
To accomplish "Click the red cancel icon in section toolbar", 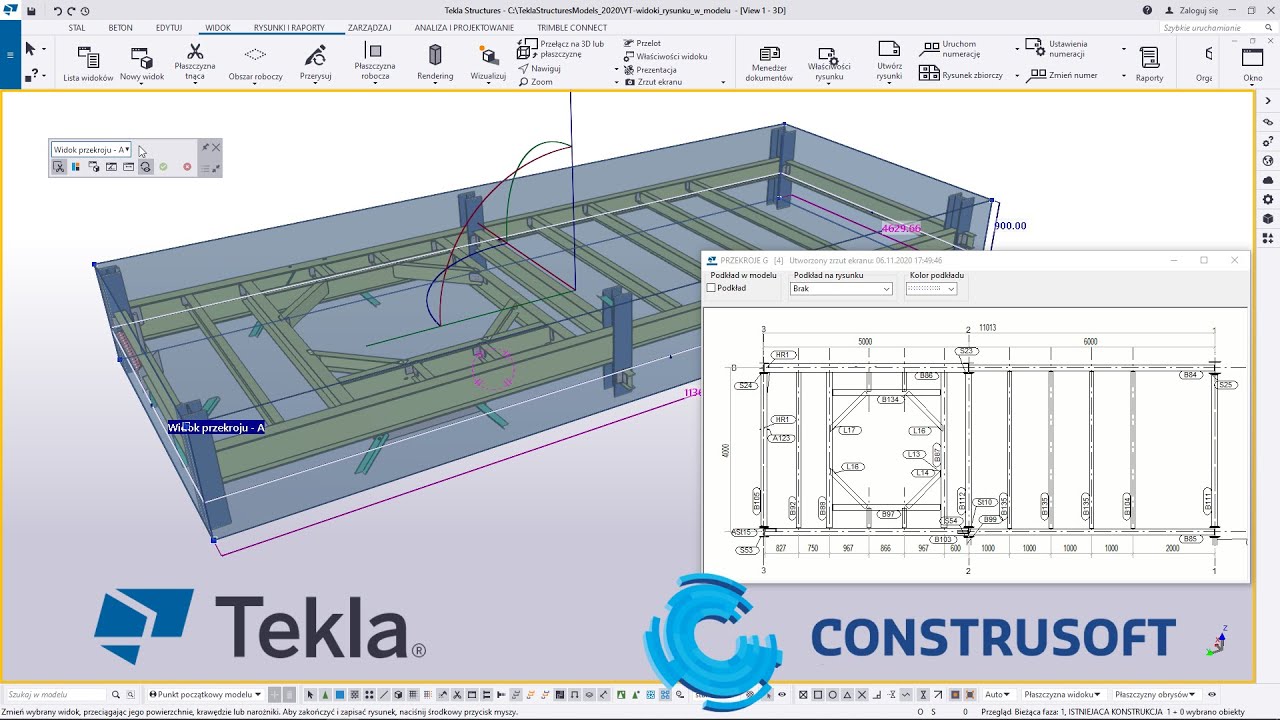I will (187, 167).
